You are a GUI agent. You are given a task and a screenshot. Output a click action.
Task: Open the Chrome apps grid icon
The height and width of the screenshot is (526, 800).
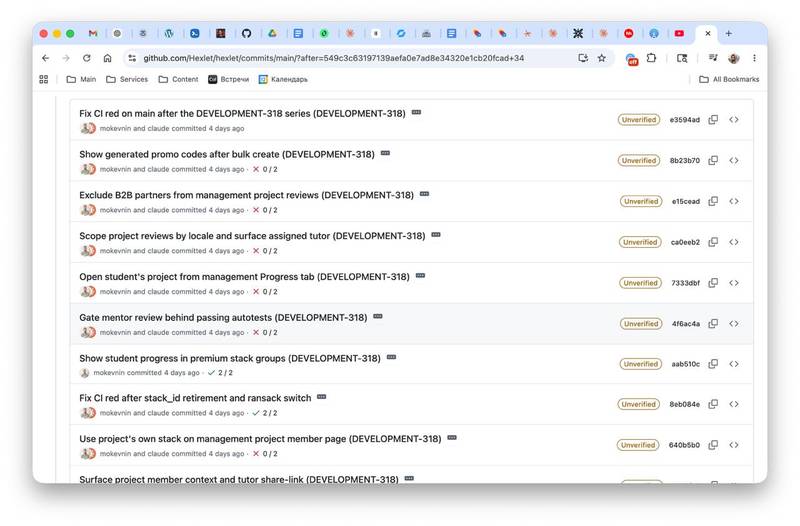click(x=44, y=79)
